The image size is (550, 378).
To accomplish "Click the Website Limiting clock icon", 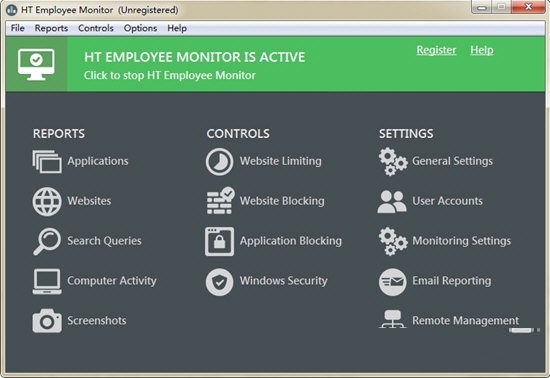I will point(219,162).
